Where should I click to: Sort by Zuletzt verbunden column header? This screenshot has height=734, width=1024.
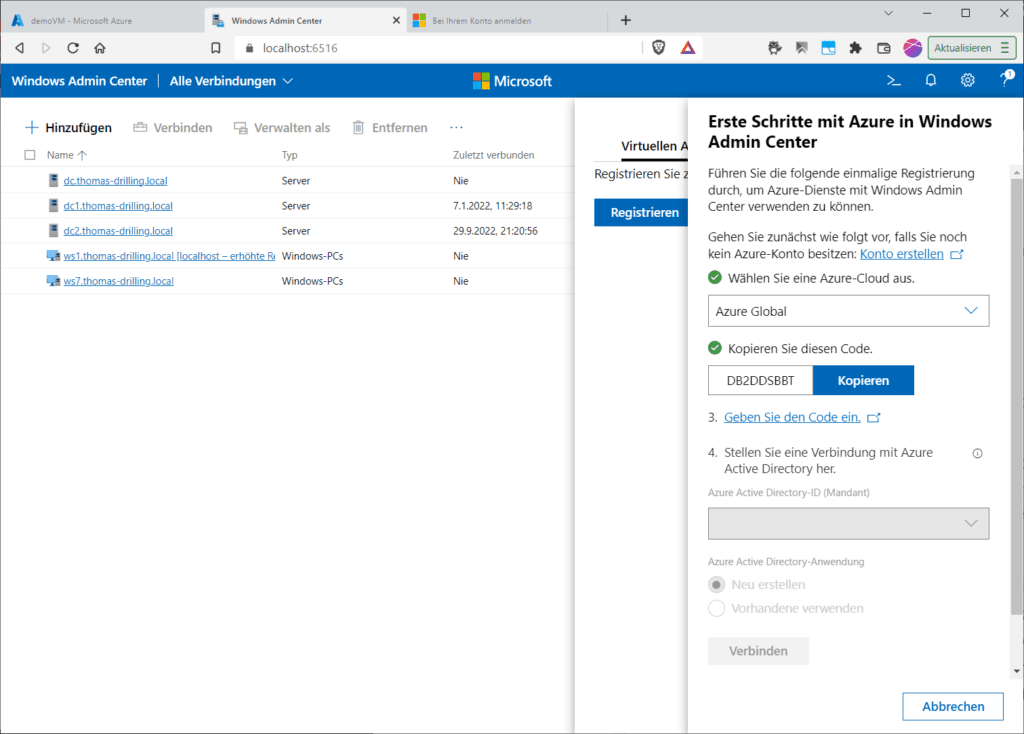[493, 155]
